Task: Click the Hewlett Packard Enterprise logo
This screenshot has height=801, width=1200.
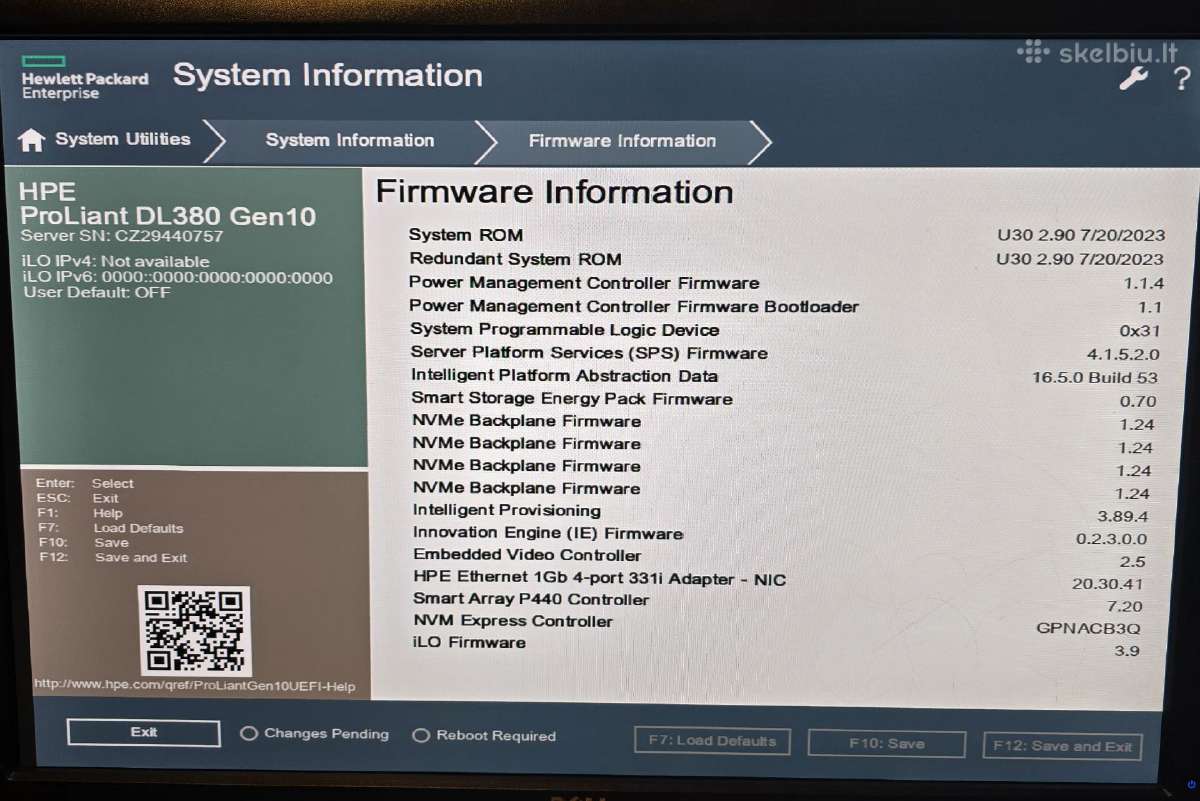Action: (85, 76)
